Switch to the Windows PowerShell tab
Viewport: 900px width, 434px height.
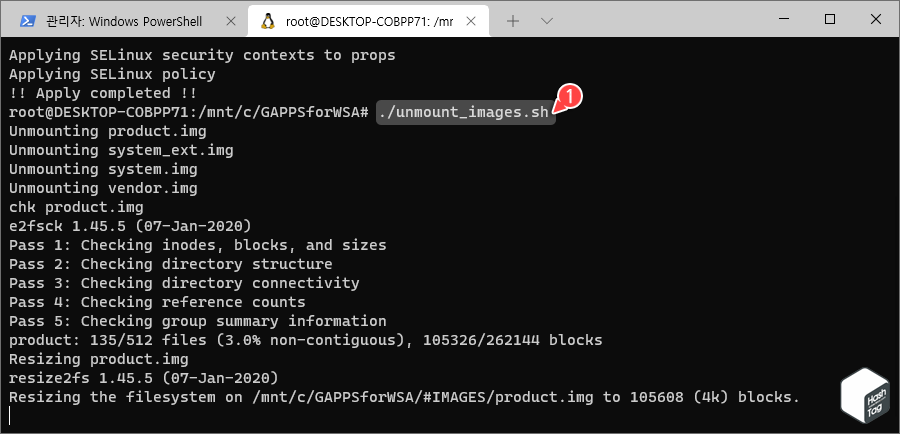123,21
